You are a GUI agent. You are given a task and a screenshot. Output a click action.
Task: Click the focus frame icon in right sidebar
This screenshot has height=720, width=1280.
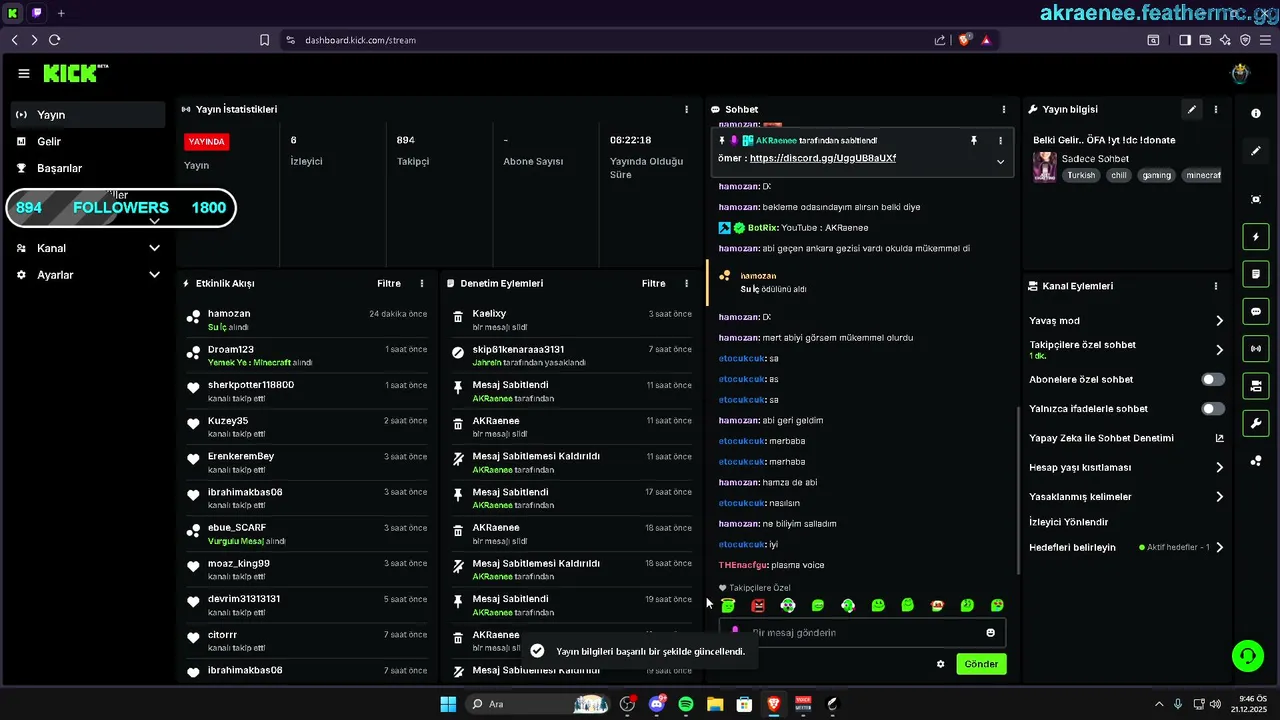[x=1256, y=199]
